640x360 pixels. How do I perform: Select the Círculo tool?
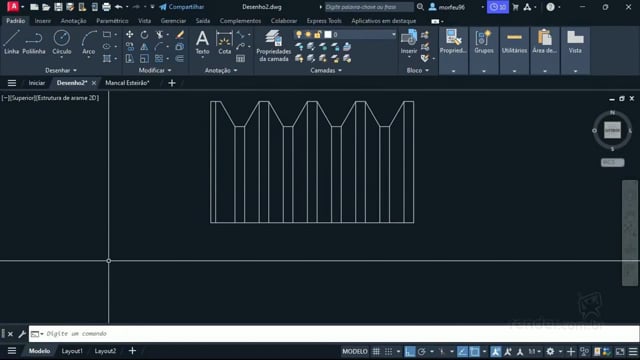(x=62, y=42)
